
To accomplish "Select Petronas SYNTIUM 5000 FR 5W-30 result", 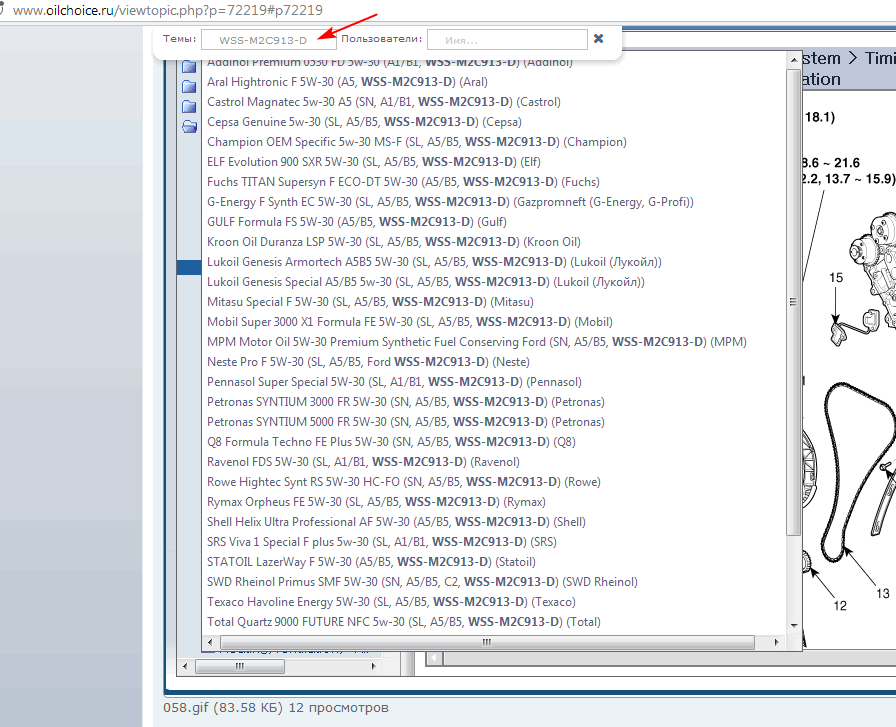I will click(406, 422).
